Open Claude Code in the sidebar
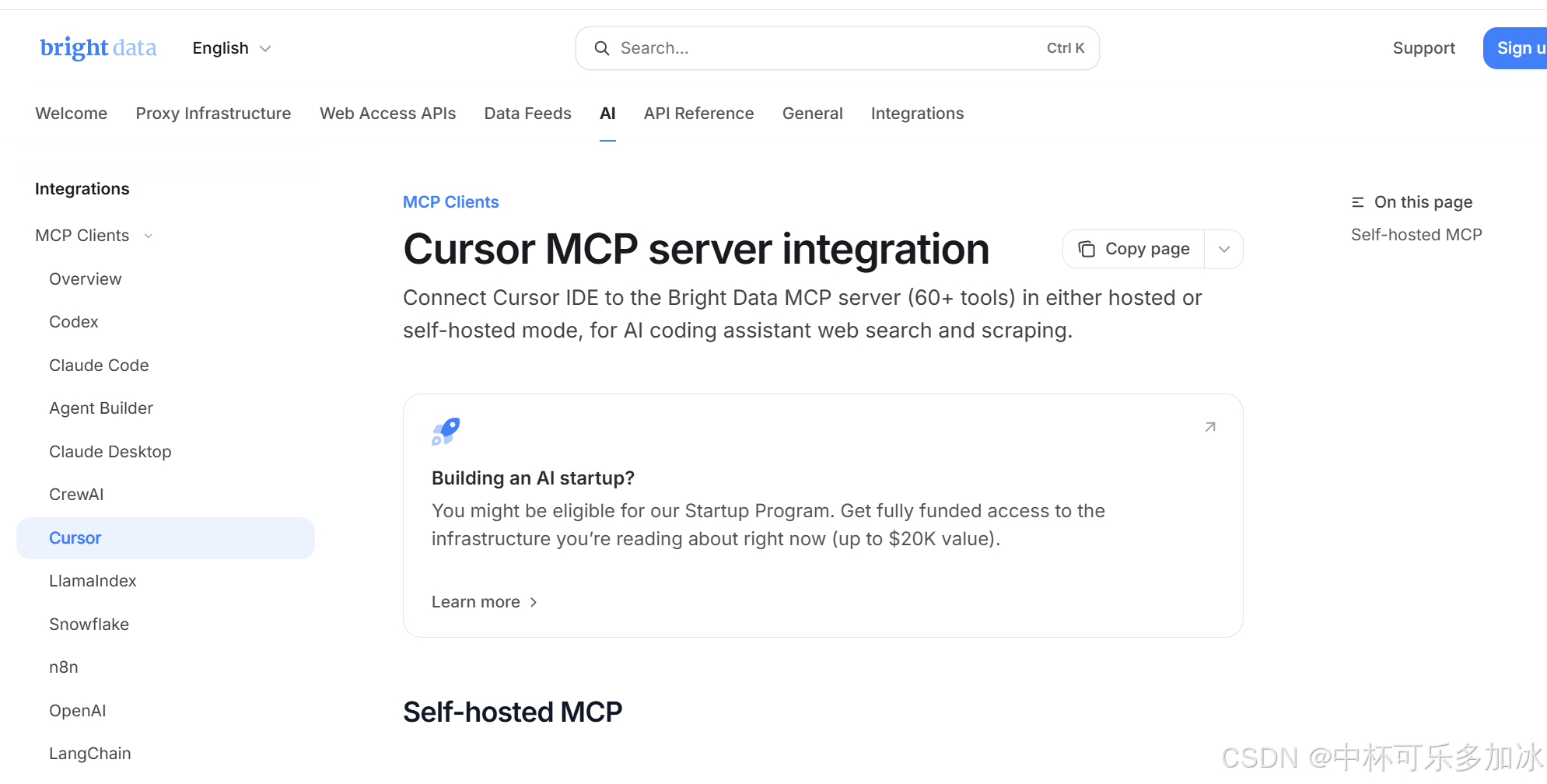Image resolution: width=1547 pixels, height=784 pixels. tap(99, 366)
